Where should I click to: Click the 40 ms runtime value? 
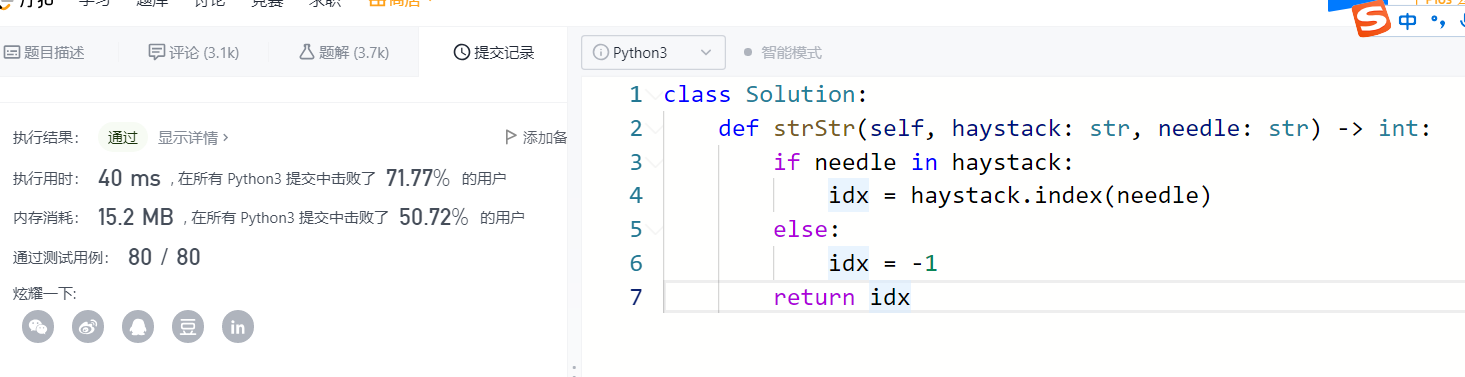129,178
